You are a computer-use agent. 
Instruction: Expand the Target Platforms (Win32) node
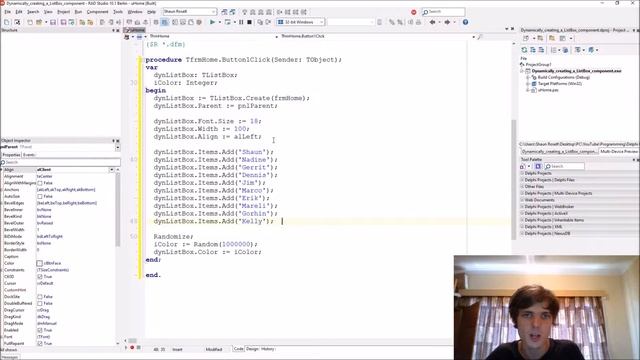coord(528,84)
